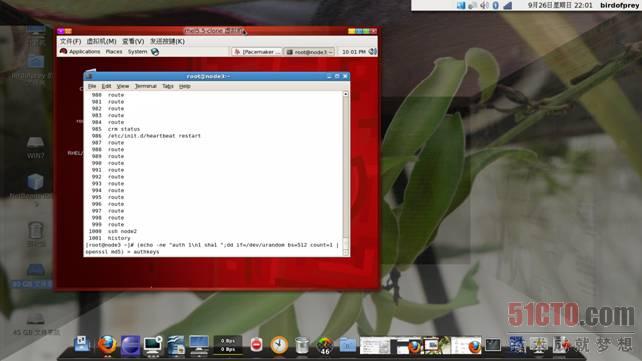642x361 pixels.
Task: Open the terminal File menu
Action: (x=92, y=86)
